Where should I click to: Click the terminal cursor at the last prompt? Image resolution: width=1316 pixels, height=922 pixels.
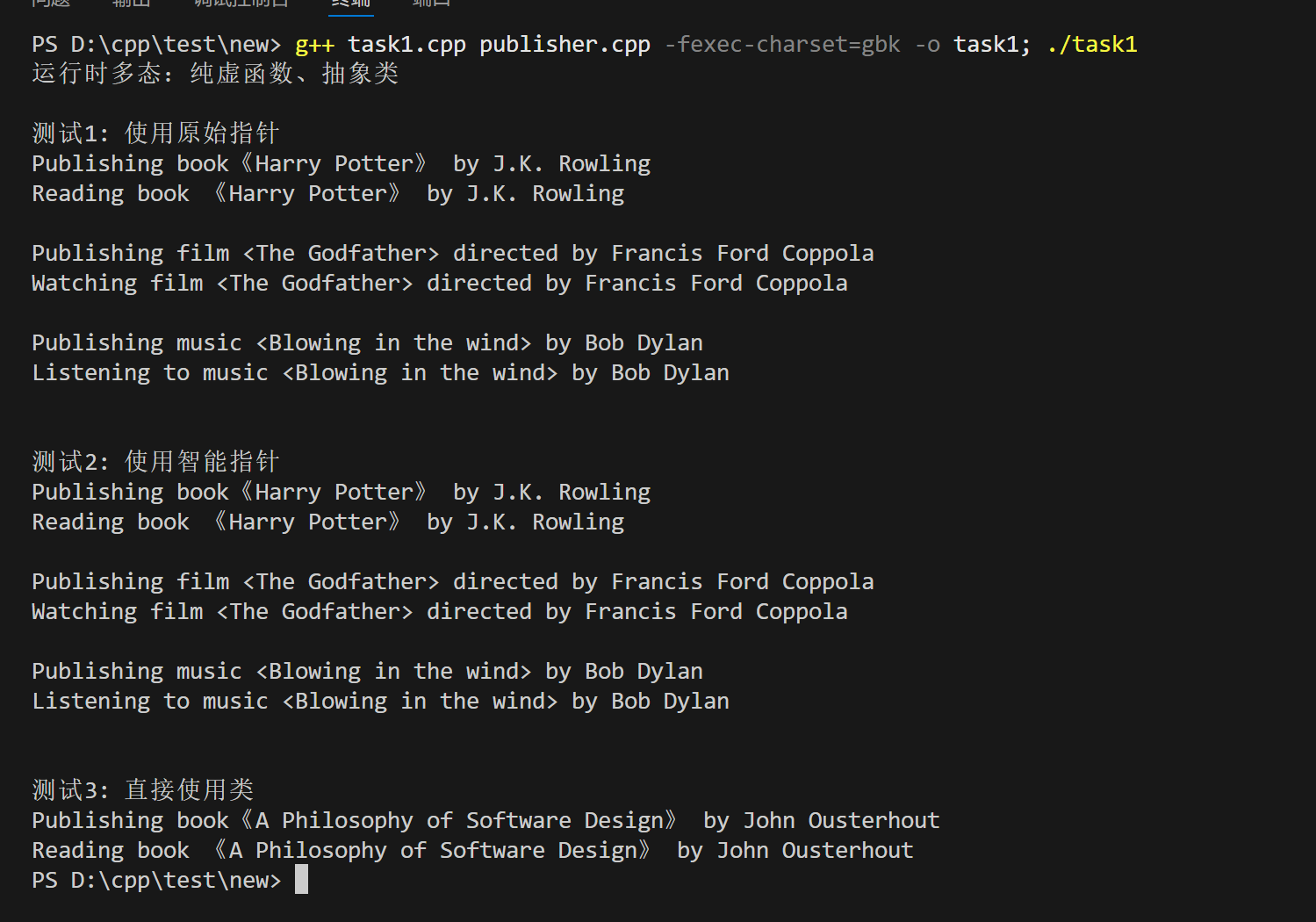coord(301,880)
